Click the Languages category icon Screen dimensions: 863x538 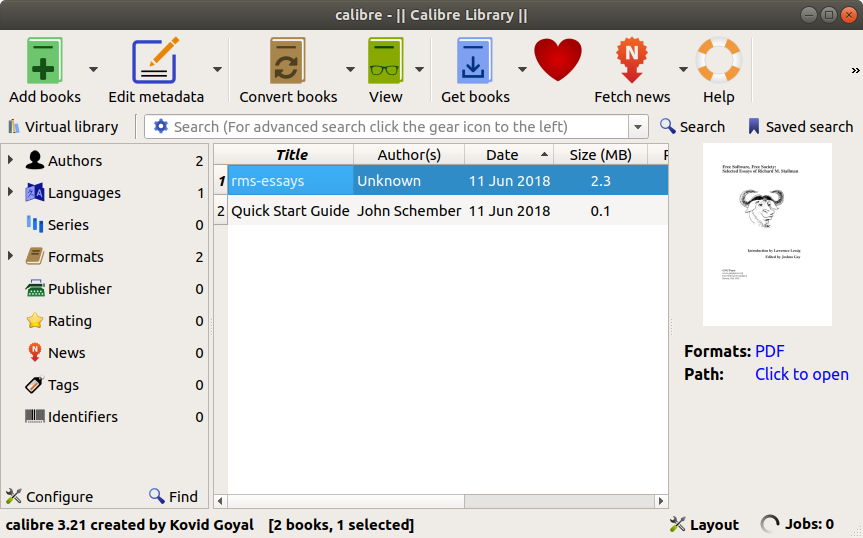click(35, 193)
